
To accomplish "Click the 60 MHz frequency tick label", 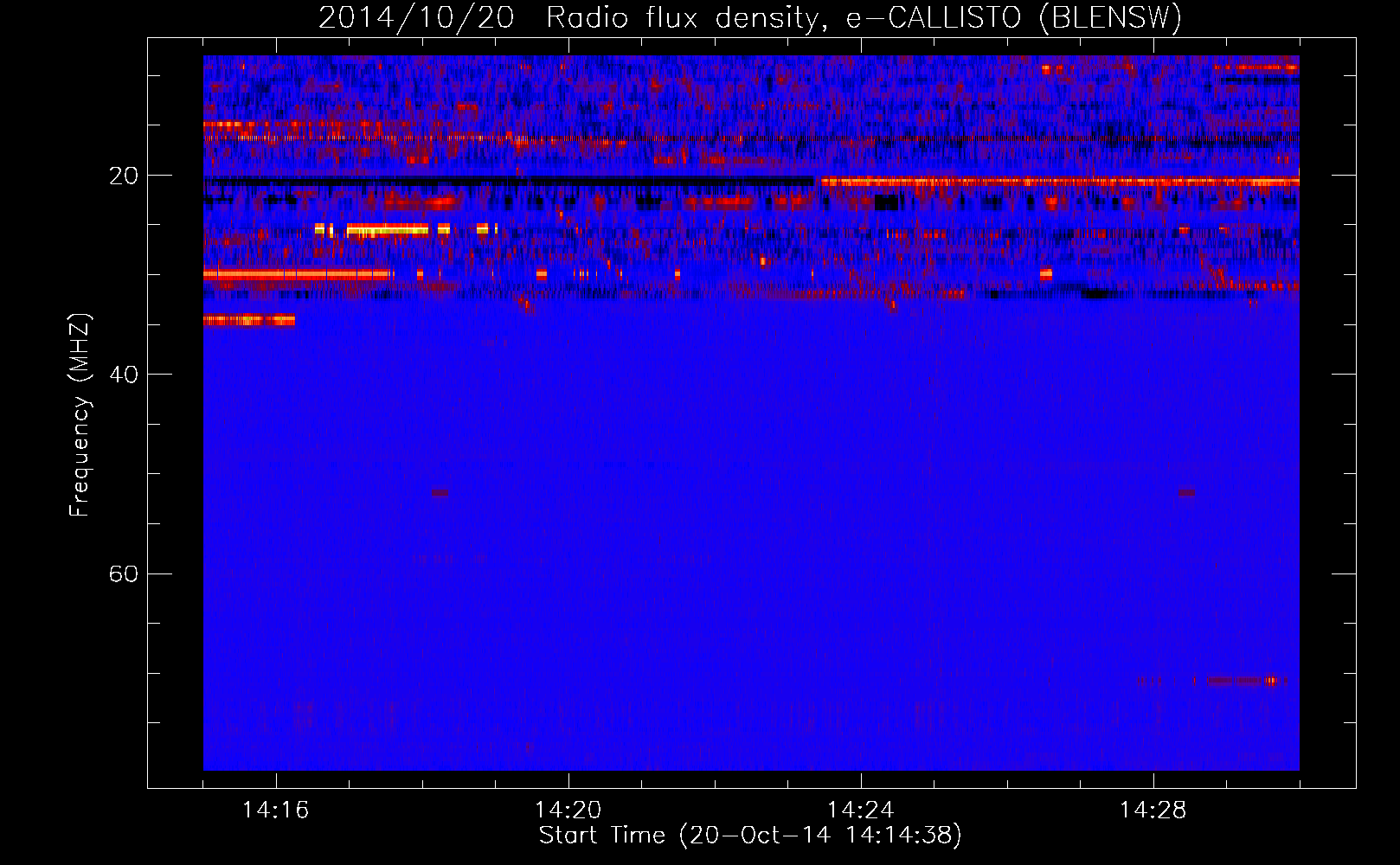I will point(124,573).
